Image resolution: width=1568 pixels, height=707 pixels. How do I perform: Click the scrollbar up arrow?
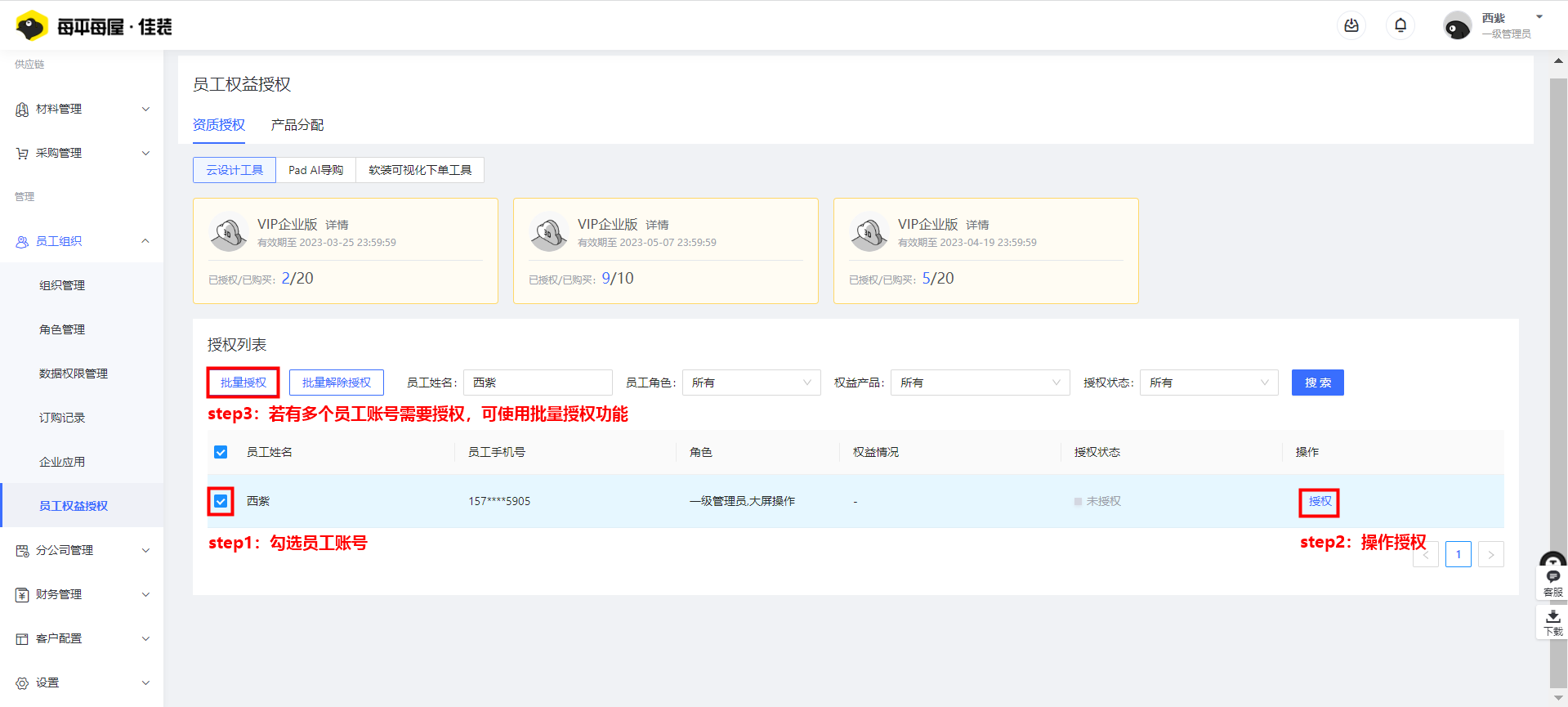click(x=1558, y=60)
